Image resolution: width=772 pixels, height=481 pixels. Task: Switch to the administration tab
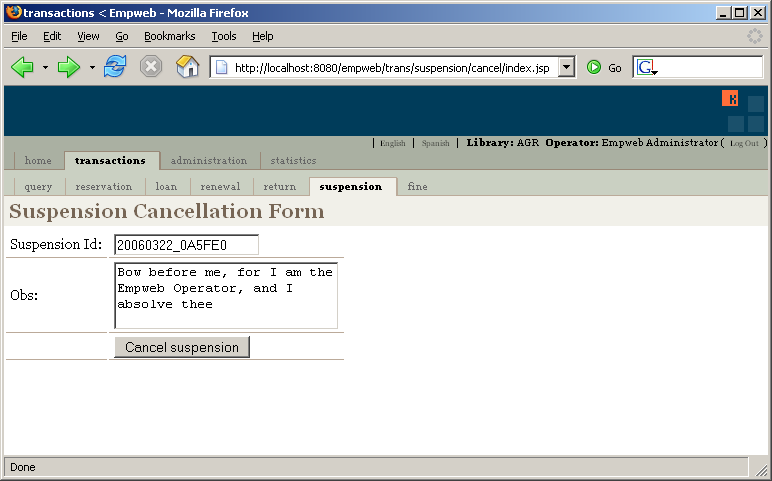(209, 160)
